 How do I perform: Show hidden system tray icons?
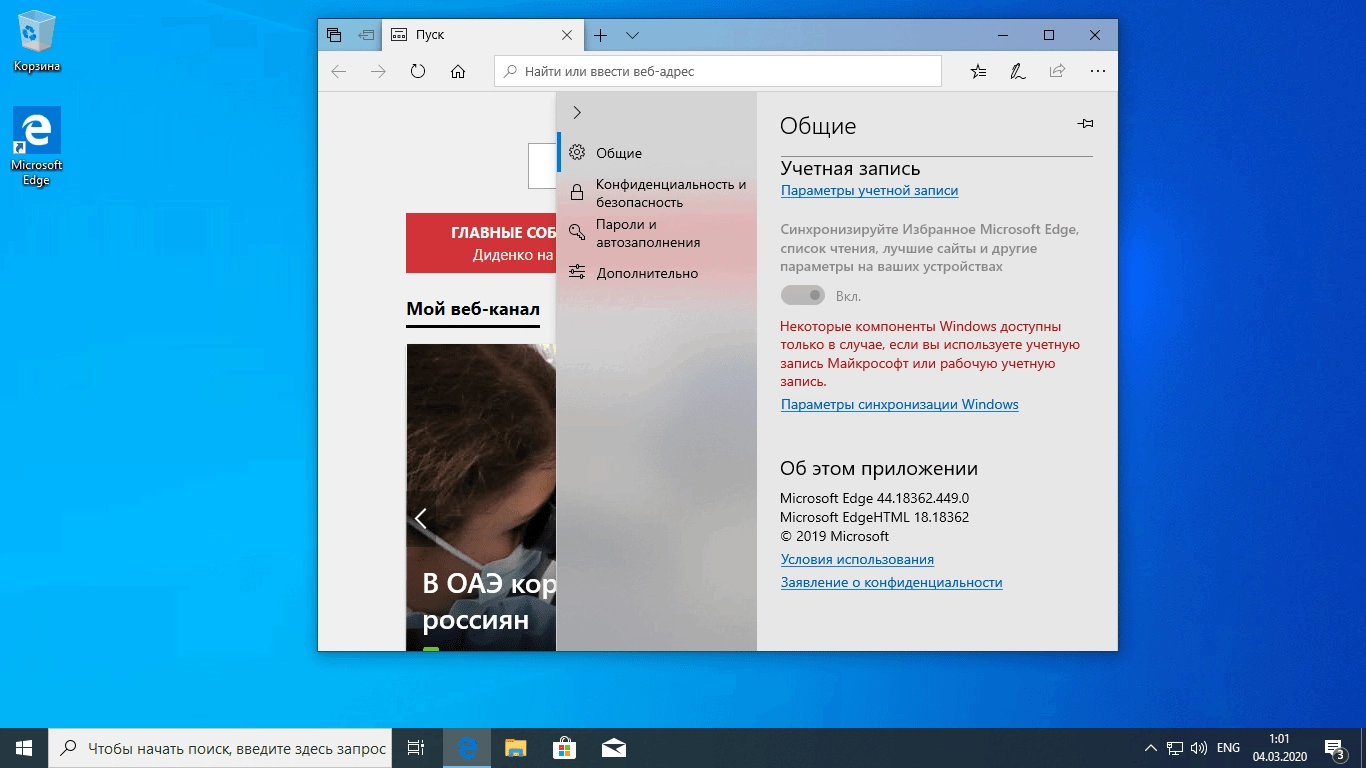pyautogui.click(x=1151, y=748)
